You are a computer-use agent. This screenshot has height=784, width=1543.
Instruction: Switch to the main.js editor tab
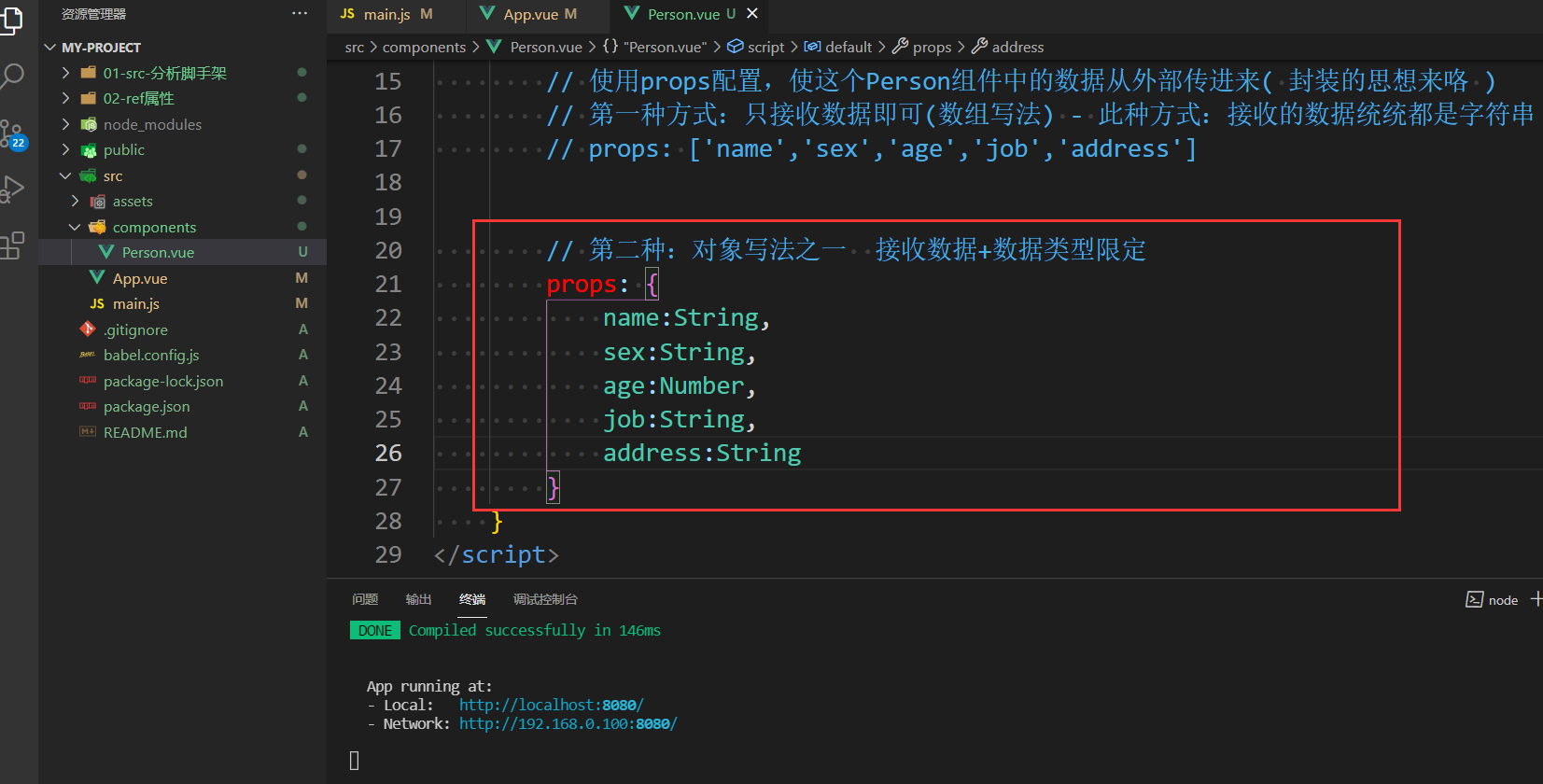(x=386, y=14)
